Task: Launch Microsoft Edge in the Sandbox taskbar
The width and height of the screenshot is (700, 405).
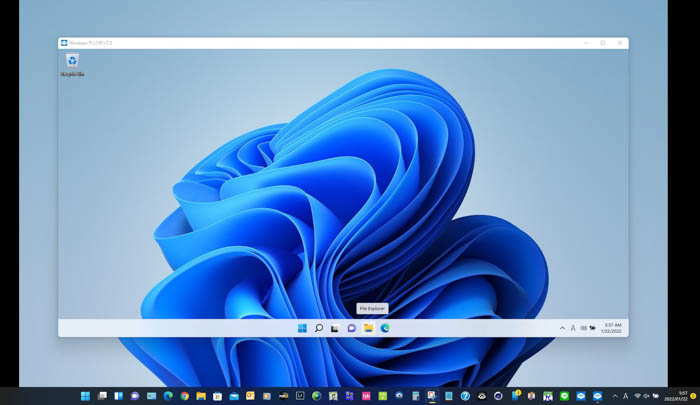Action: pos(385,328)
